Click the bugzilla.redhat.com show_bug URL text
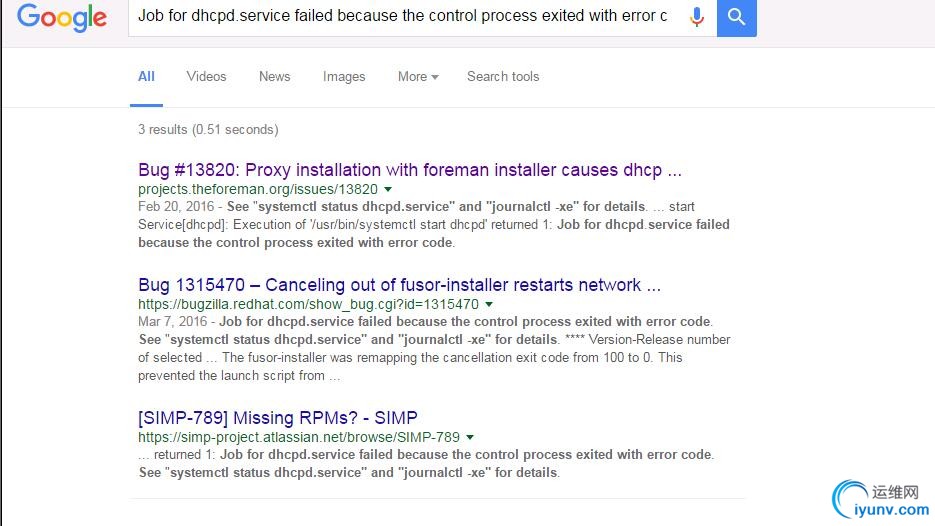 [x=308, y=304]
